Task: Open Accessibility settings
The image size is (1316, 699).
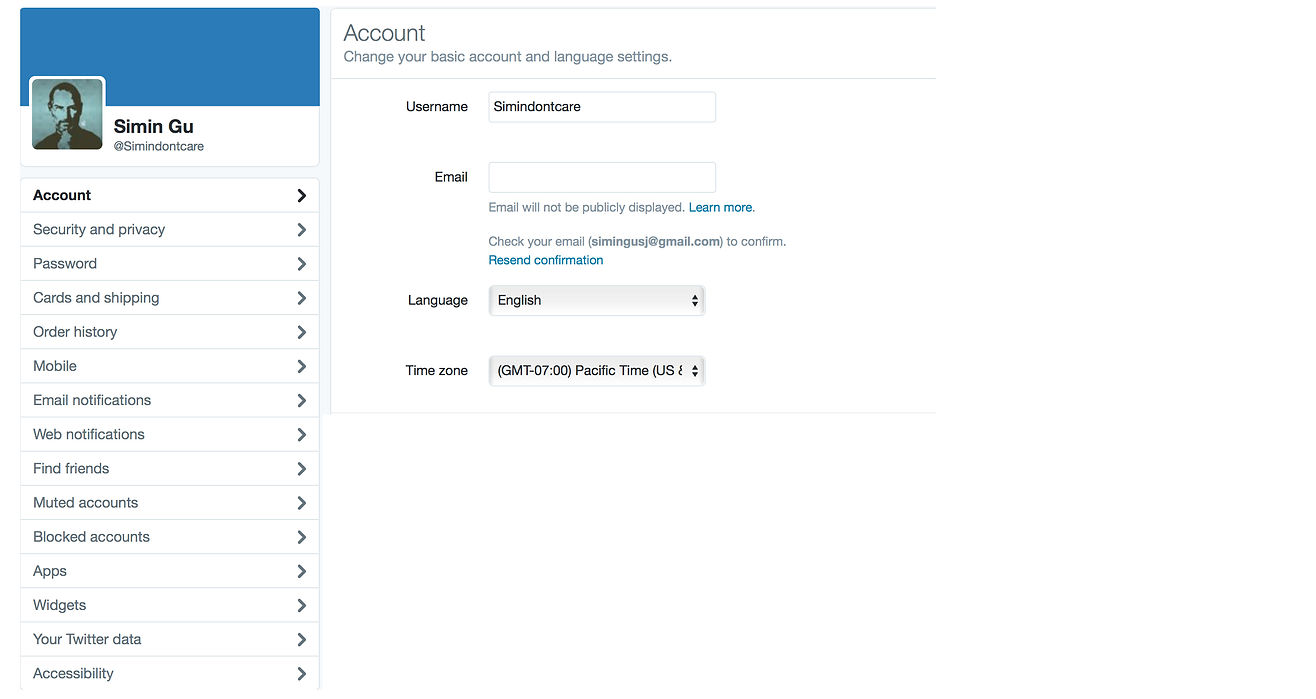Action: pos(170,673)
